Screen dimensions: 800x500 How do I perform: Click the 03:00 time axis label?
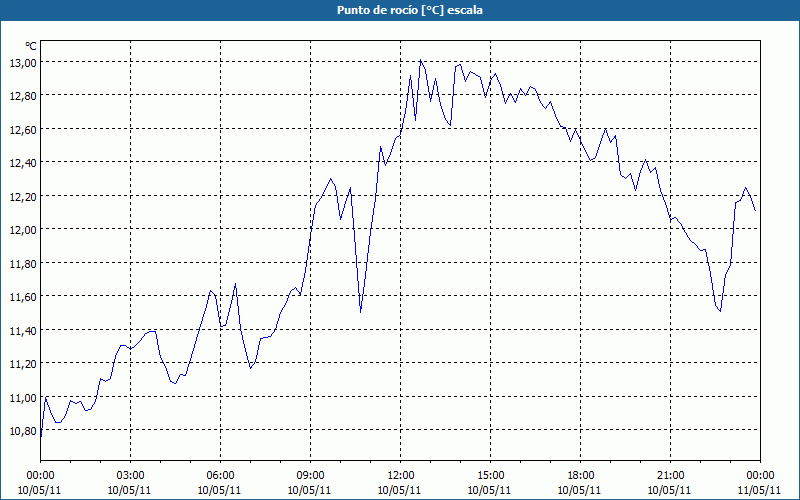(x=130, y=476)
